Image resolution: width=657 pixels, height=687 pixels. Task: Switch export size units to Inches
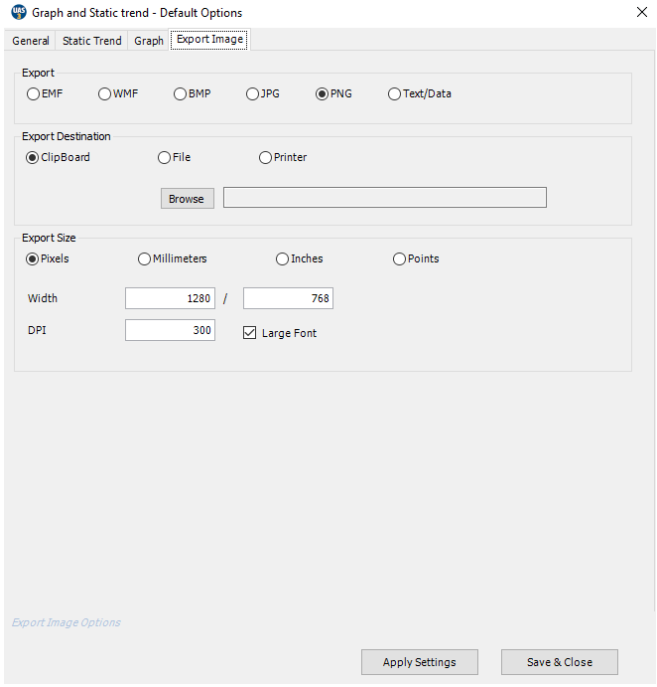pos(283,259)
